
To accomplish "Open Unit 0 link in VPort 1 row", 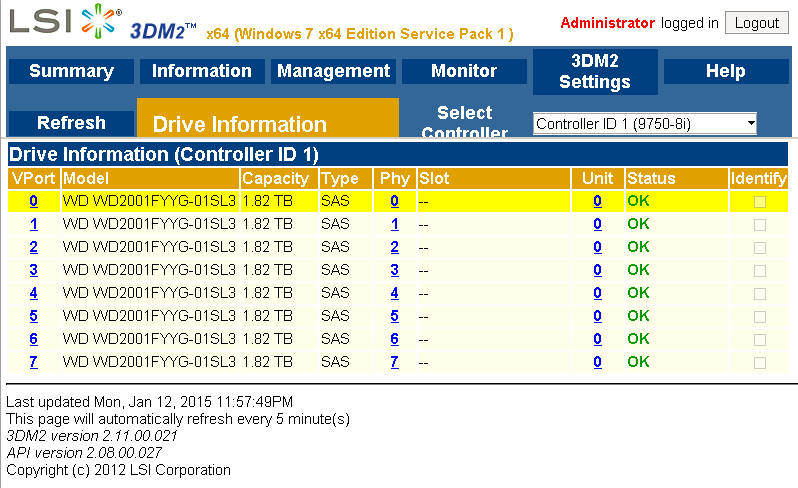I will coord(597,224).
